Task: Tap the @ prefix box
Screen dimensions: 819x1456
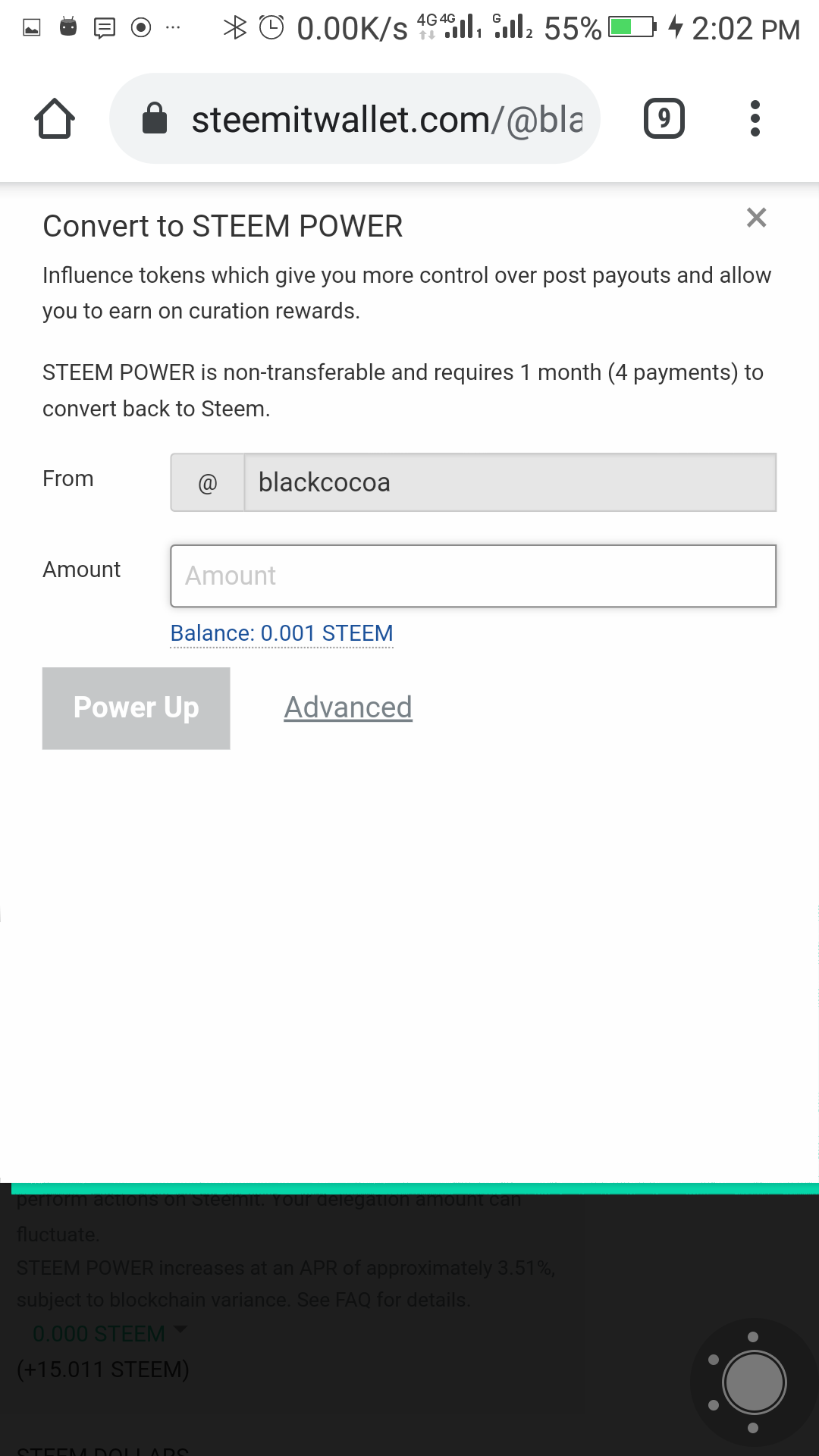Action: (208, 482)
